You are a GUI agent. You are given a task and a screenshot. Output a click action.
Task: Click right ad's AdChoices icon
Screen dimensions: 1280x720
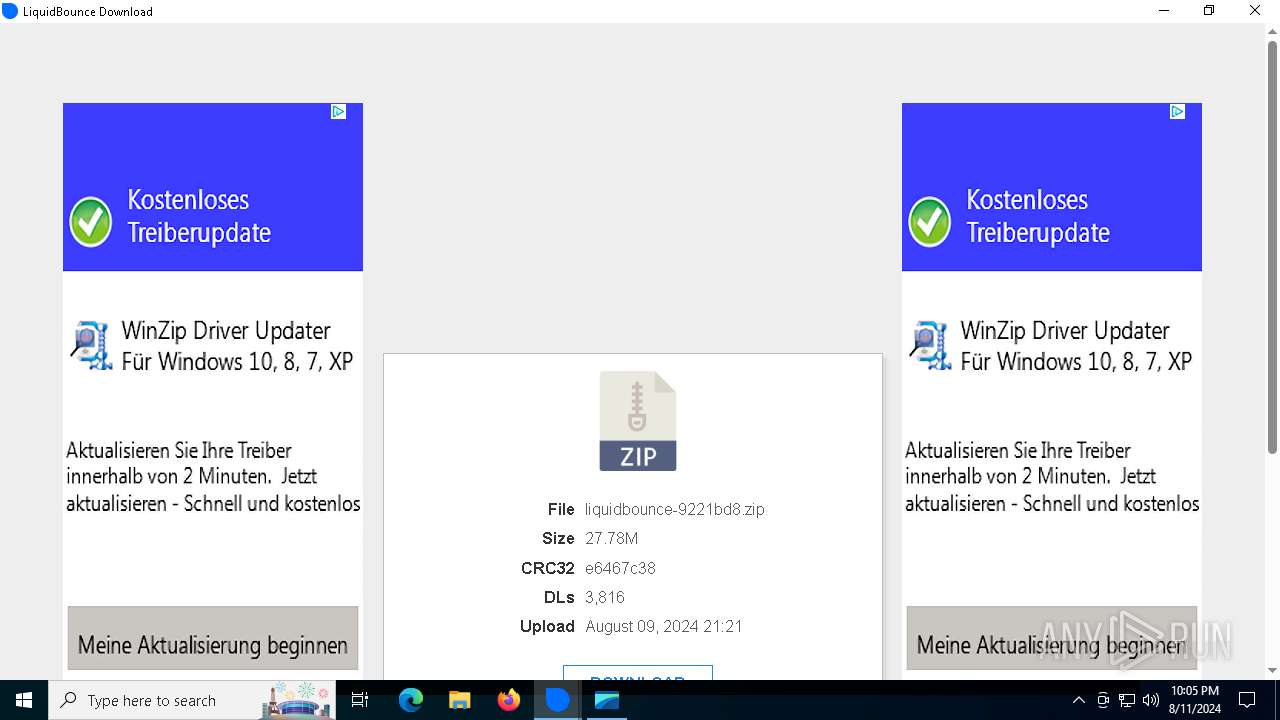pos(1178,112)
